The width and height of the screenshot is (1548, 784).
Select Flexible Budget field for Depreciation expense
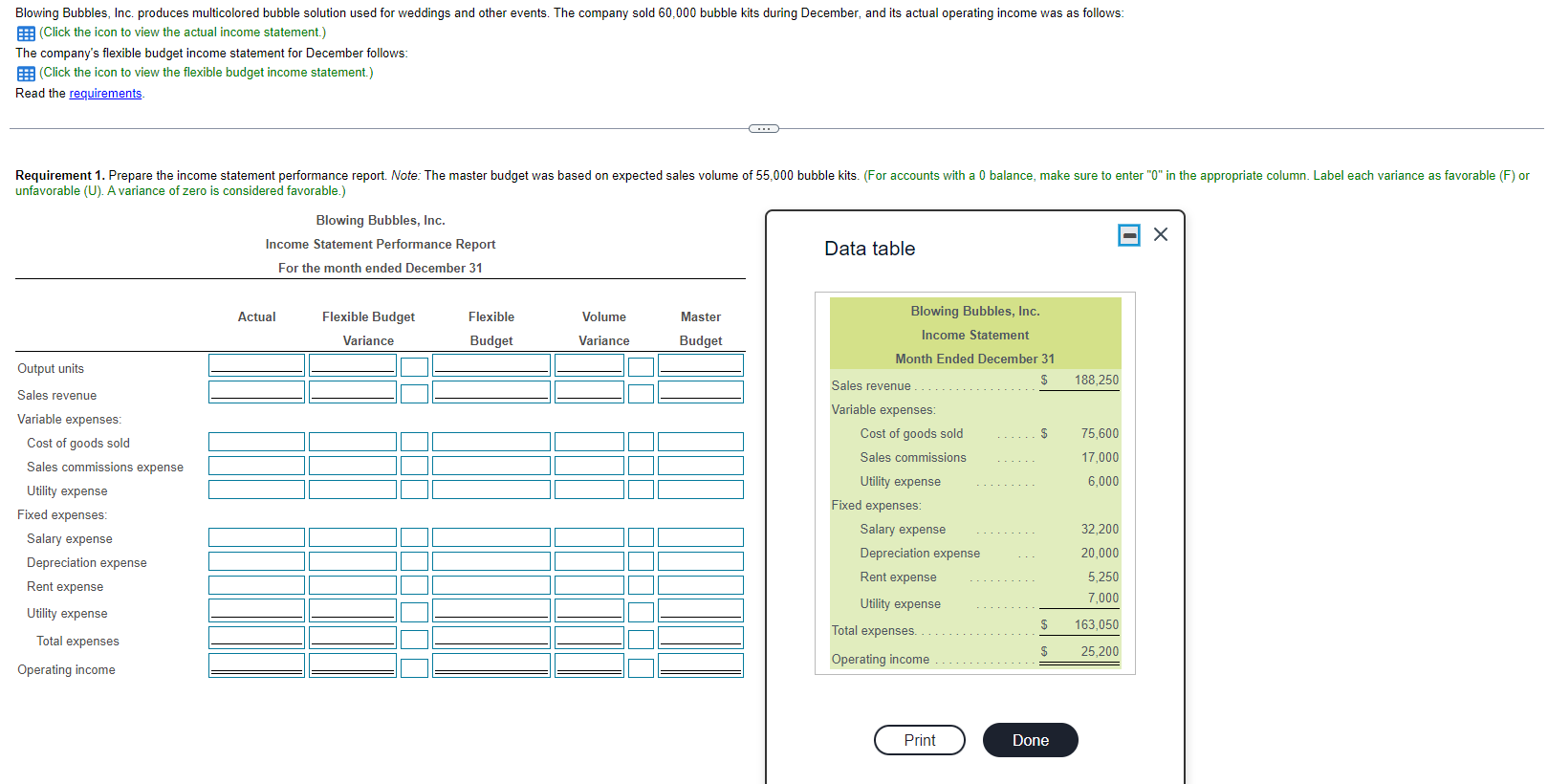point(491,561)
